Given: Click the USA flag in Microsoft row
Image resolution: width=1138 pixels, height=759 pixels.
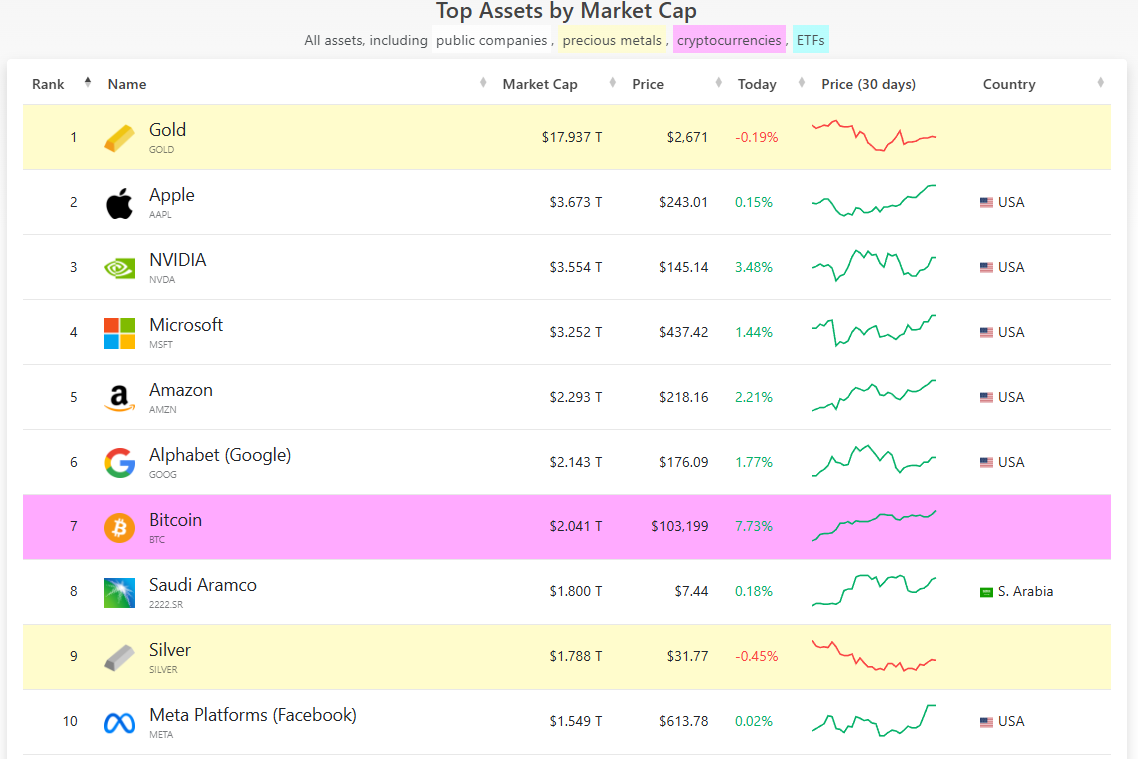Looking at the screenshot, I should pyautogui.click(x=986, y=332).
